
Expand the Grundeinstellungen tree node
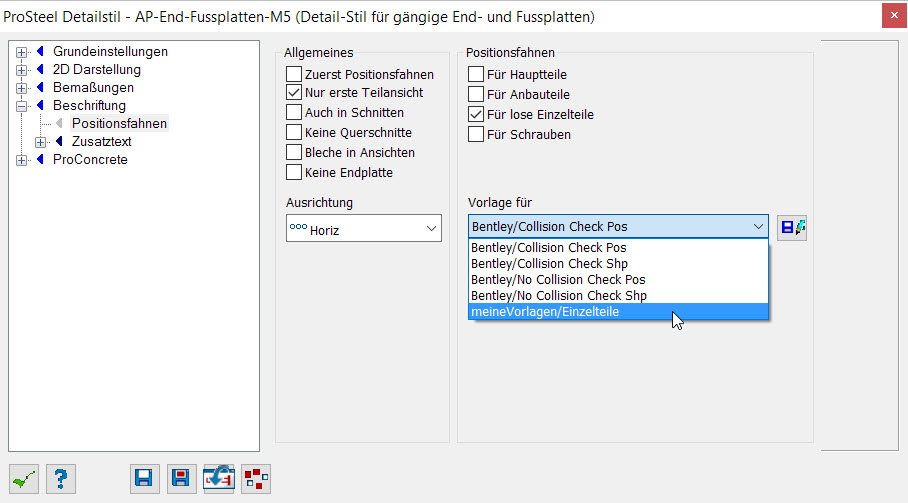pos(21,52)
